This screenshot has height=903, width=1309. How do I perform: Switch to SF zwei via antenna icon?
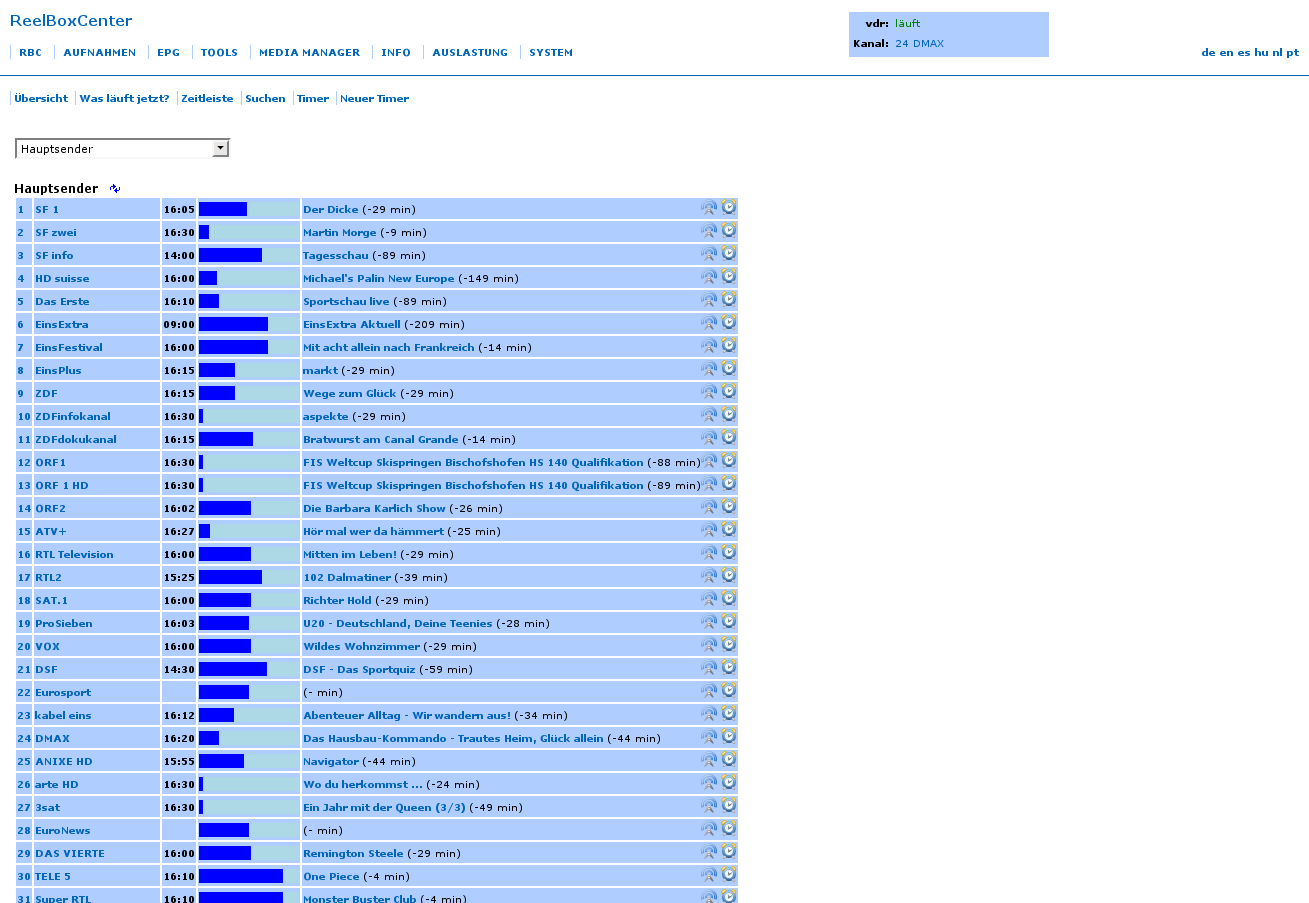pos(709,231)
